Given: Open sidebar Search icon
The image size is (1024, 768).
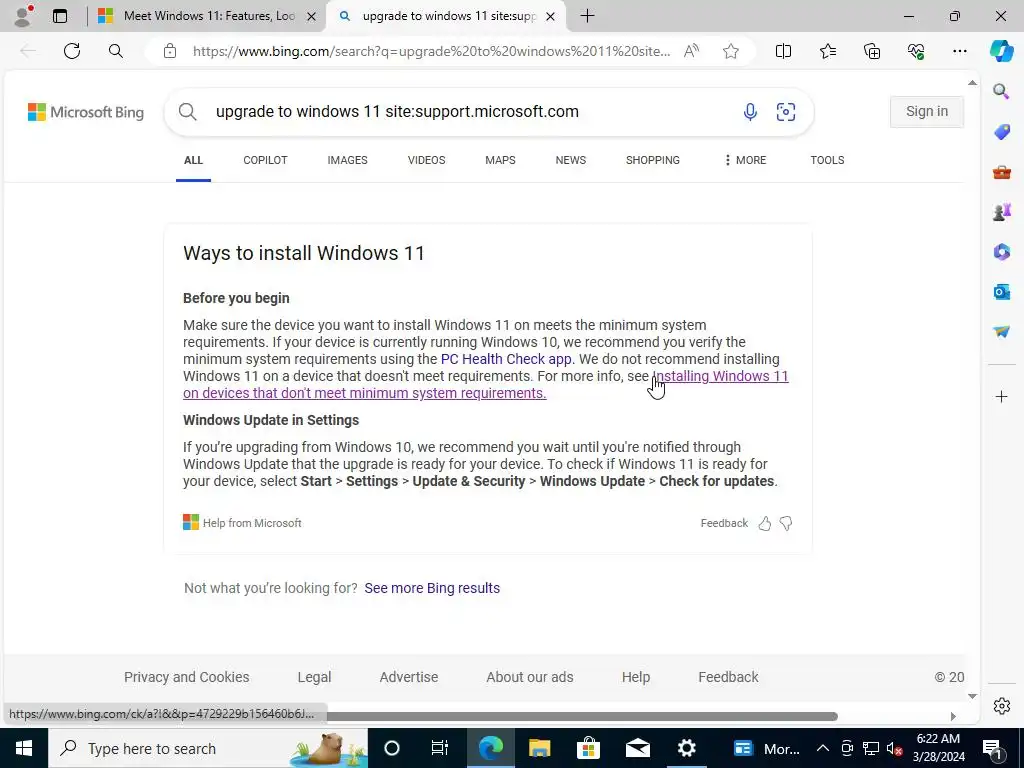Looking at the screenshot, I should tap(1001, 91).
